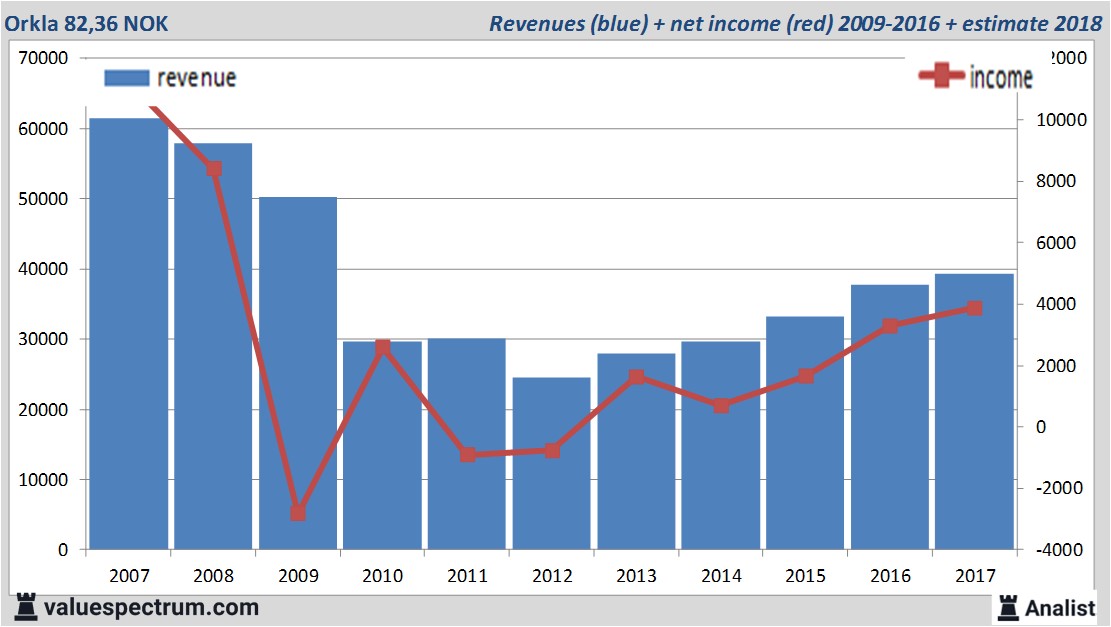Select the 2014 revenue bar
This screenshot has height=627, width=1111.
(721, 445)
